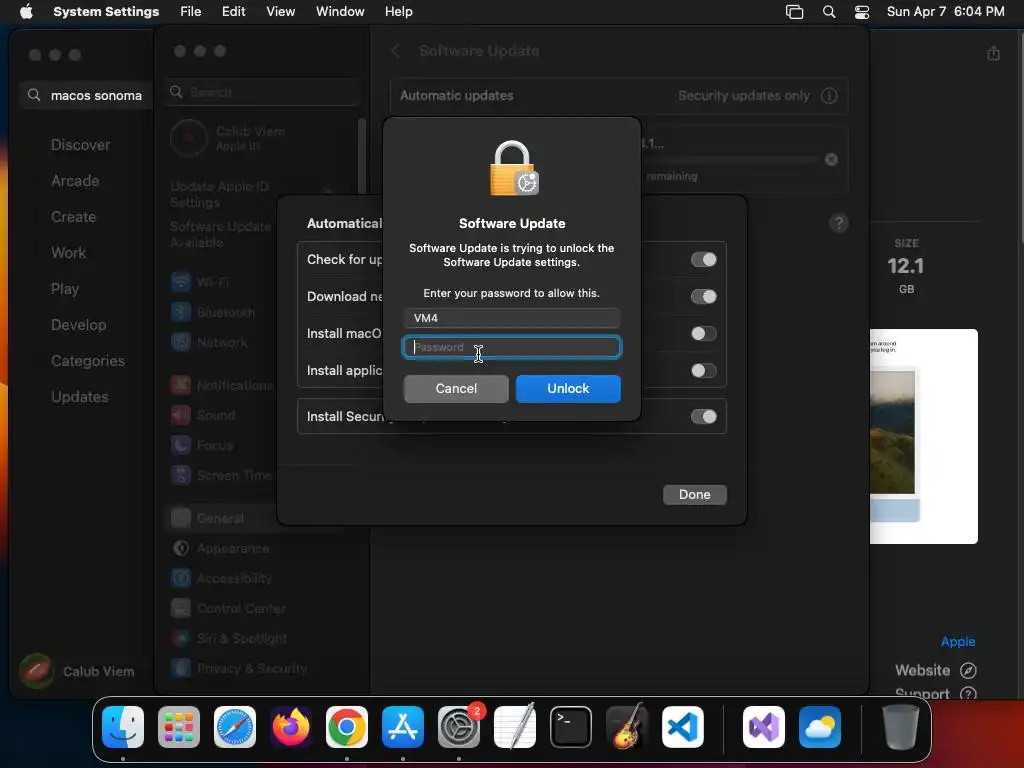
Task: Open Control Center in menu bar
Action: click(x=862, y=12)
